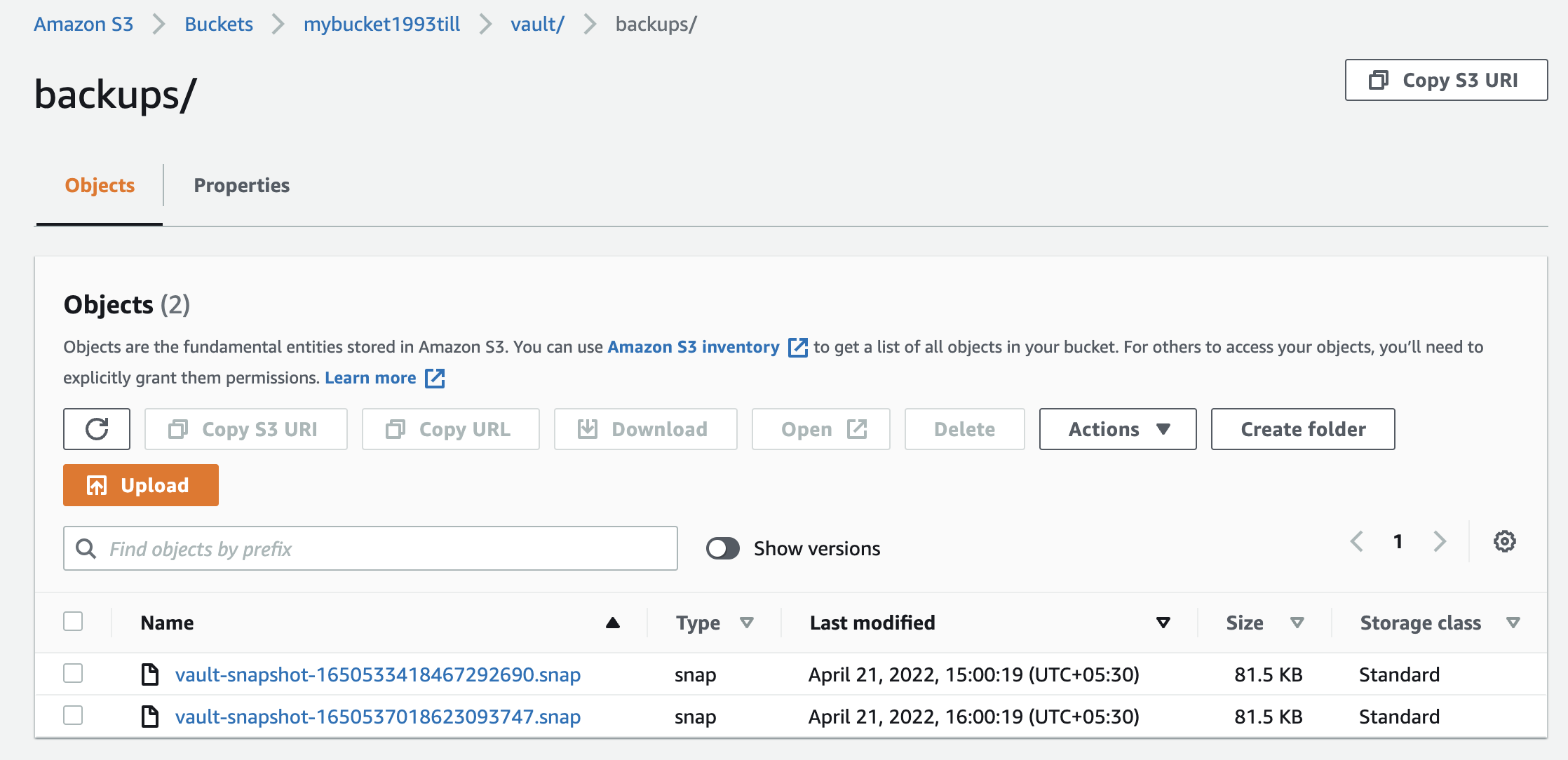Click the refresh objects icon button
The width and height of the screenshot is (1568, 760).
pos(97,429)
